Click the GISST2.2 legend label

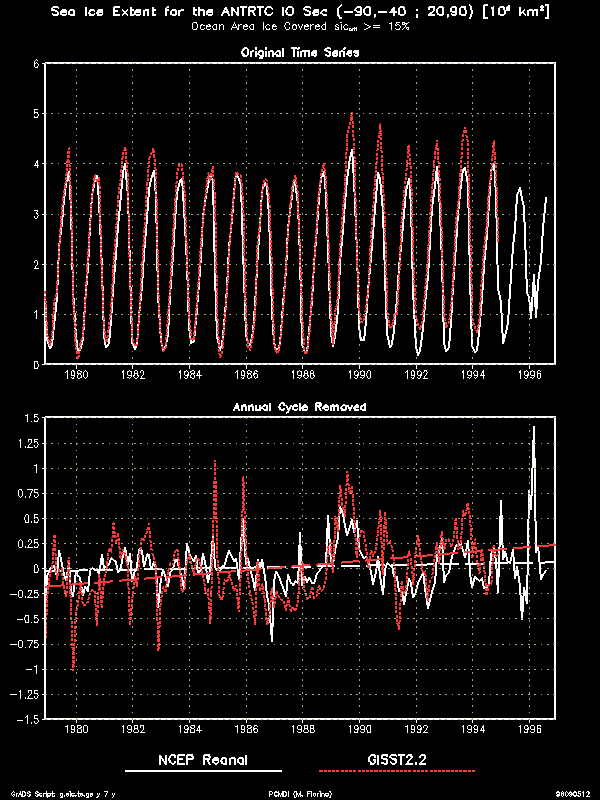point(396,759)
